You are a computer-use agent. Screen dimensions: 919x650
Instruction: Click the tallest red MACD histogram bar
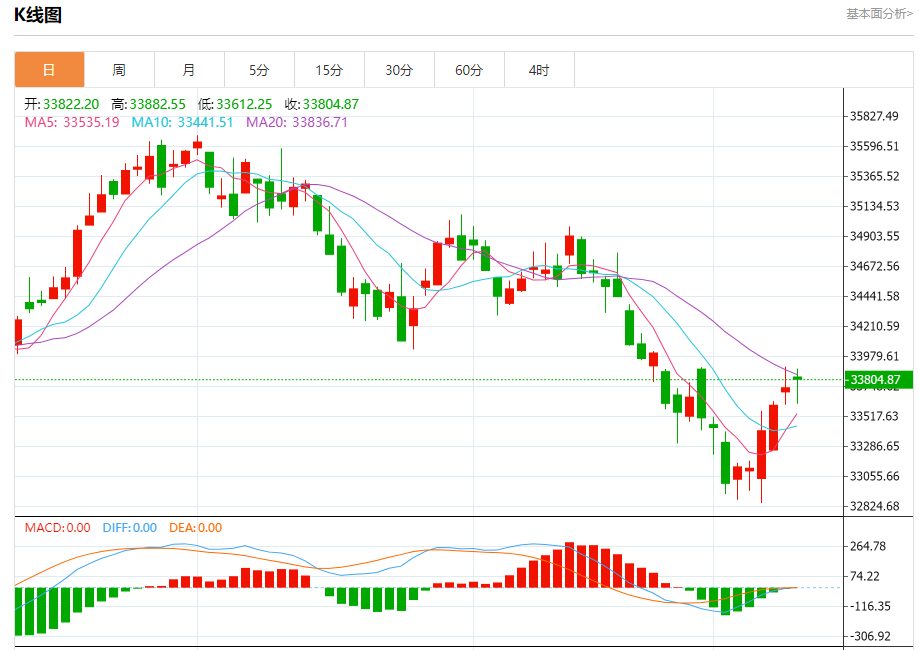(x=570, y=565)
